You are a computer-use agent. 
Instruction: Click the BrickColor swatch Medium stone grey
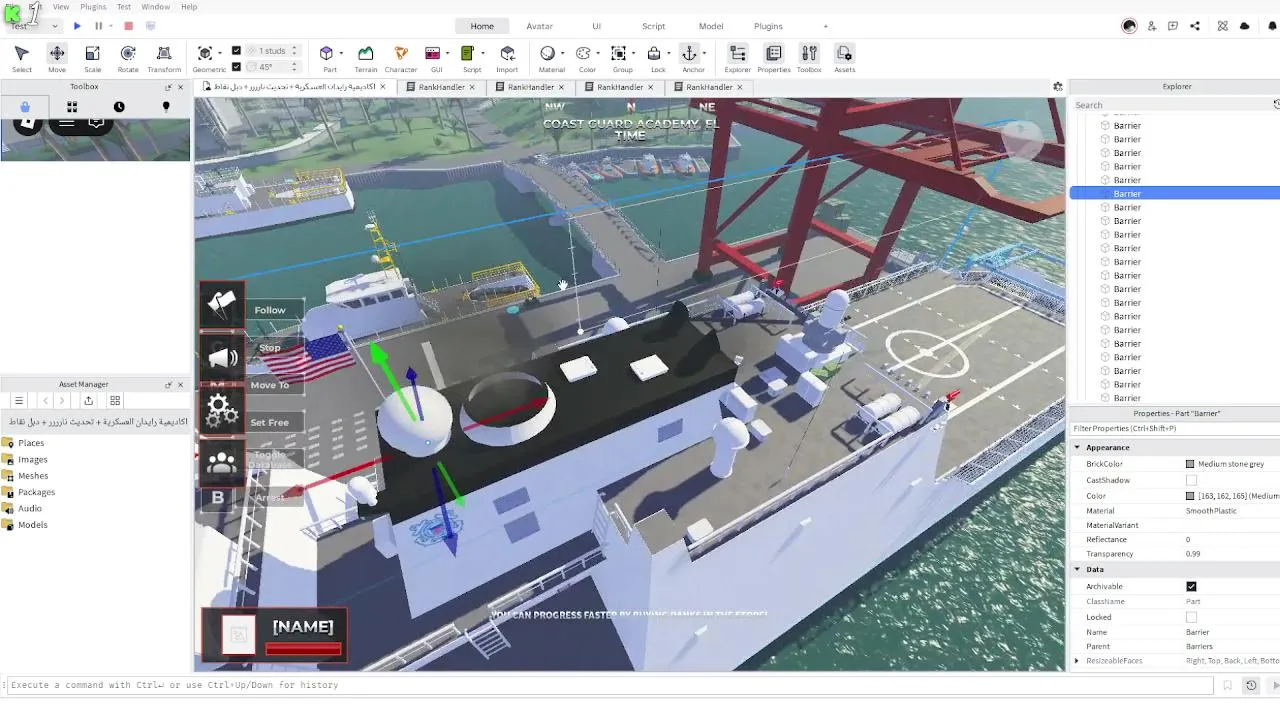[1190, 464]
